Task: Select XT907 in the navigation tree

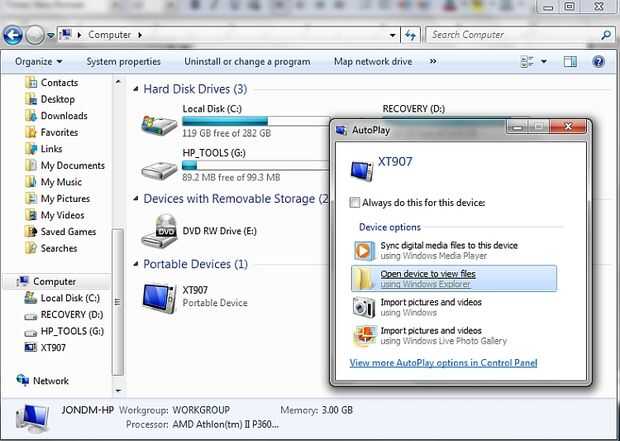Action: [45, 348]
